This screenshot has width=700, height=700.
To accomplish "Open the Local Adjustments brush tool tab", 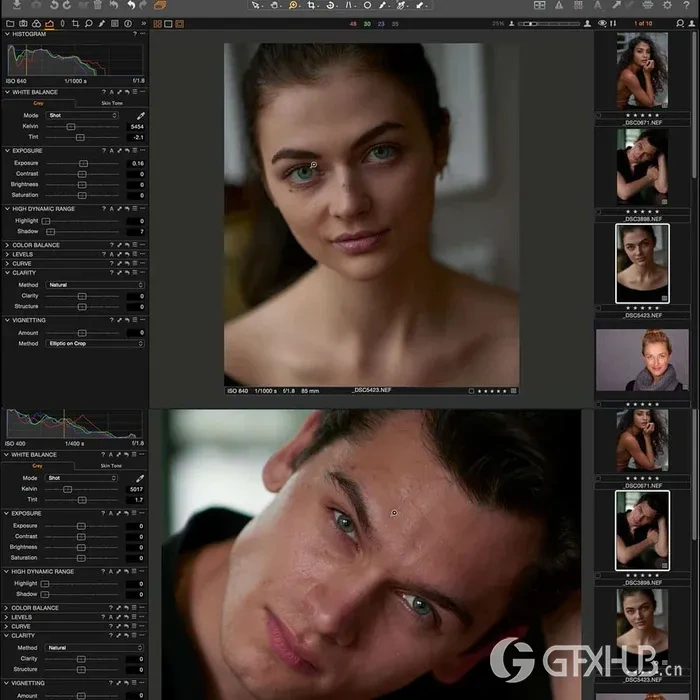I will point(102,24).
